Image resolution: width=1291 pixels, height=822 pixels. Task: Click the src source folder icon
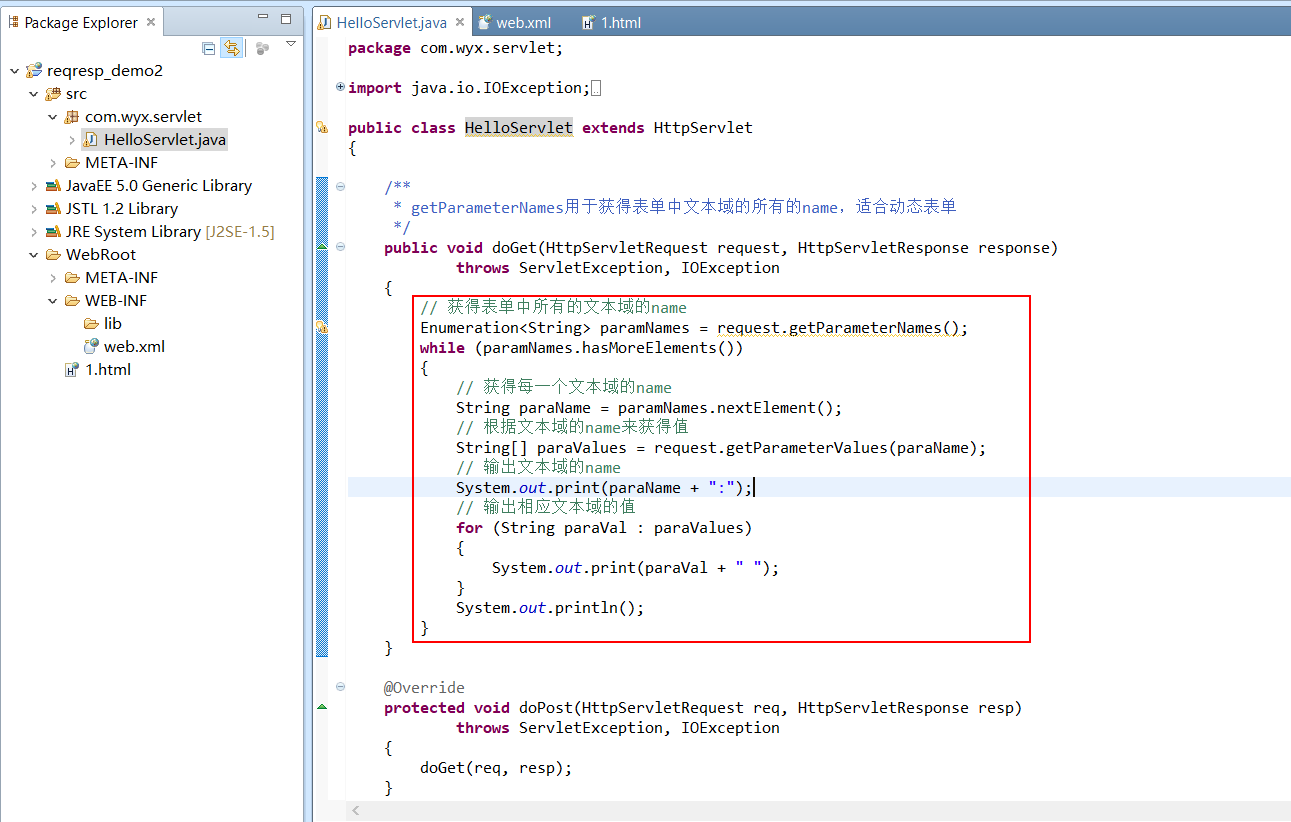(53, 94)
